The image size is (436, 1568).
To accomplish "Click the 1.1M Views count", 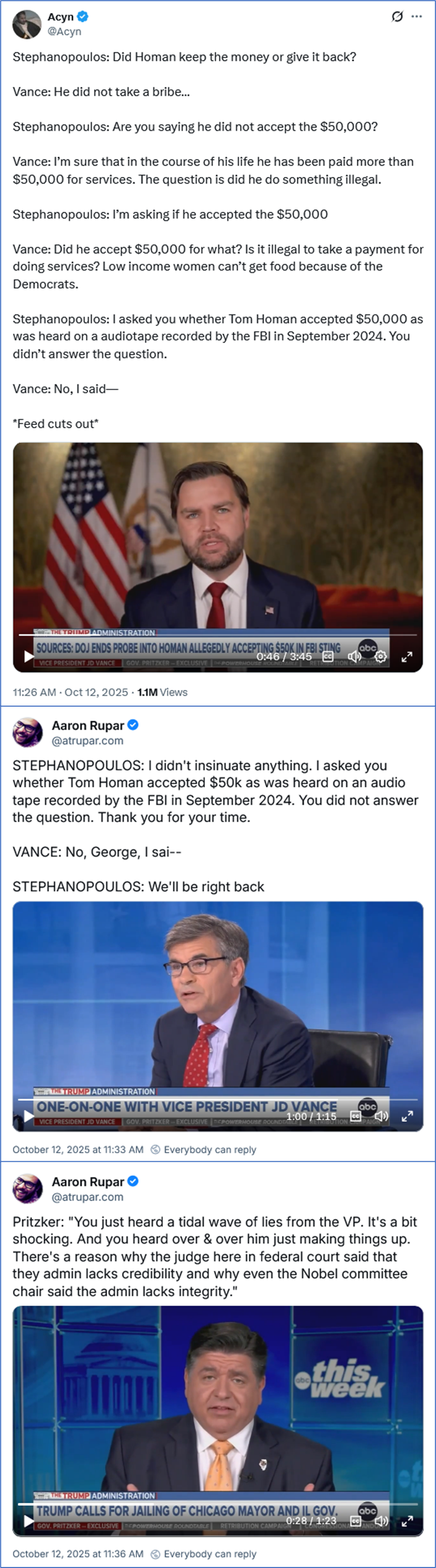I will point(162,692).
